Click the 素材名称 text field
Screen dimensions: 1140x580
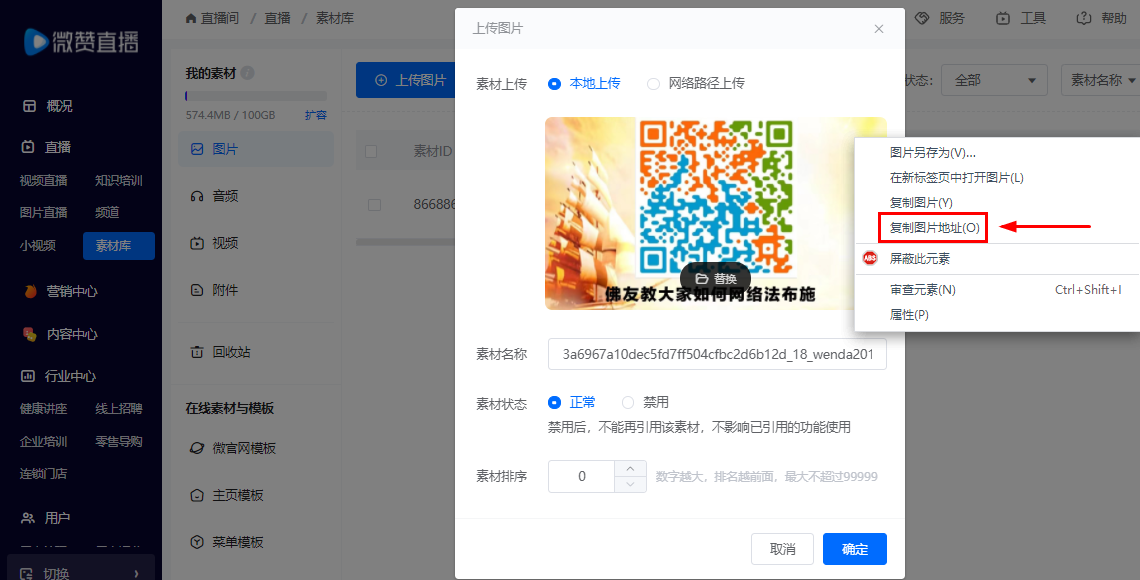(717, 354)
